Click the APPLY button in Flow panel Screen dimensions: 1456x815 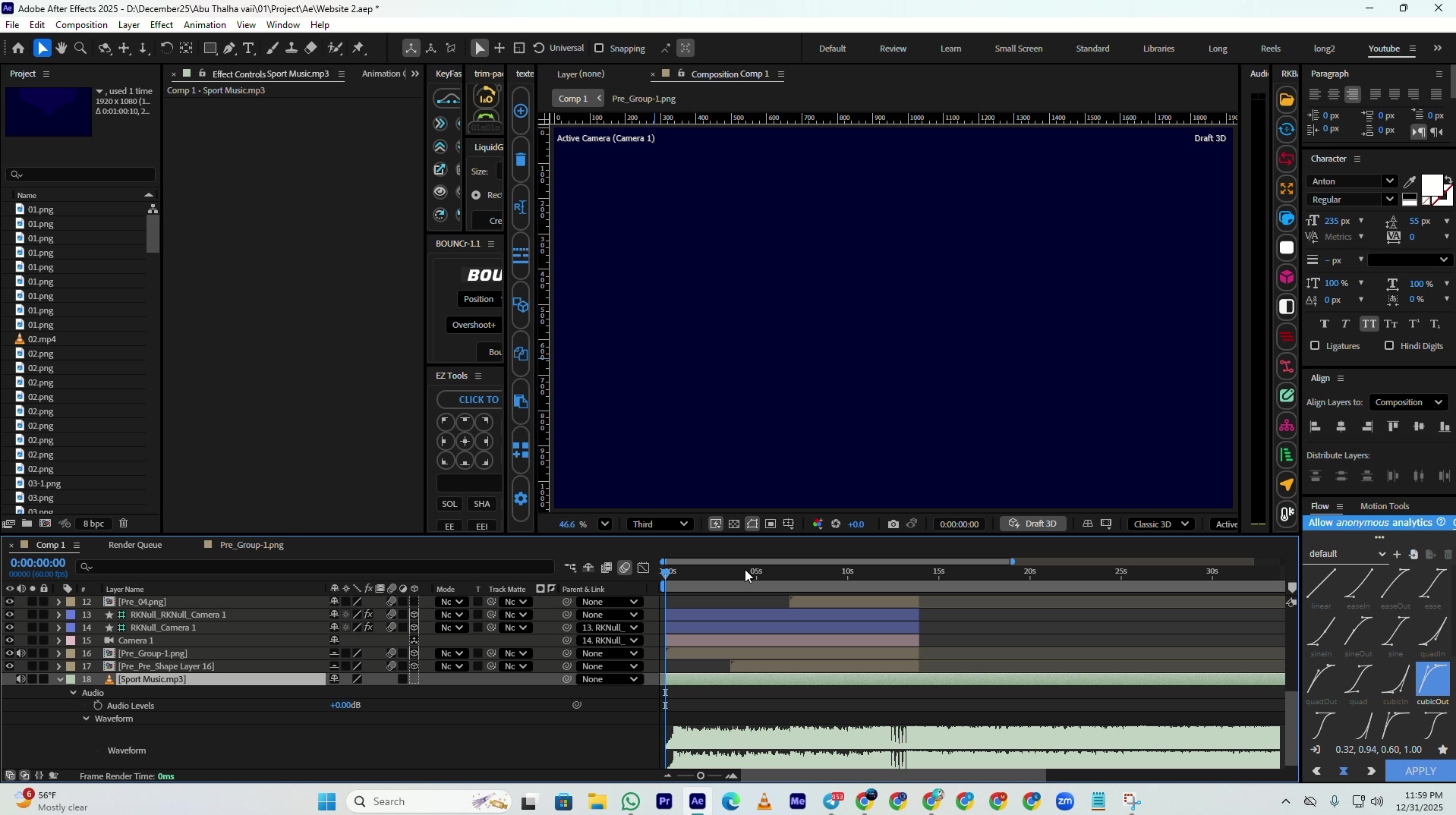1420,772
